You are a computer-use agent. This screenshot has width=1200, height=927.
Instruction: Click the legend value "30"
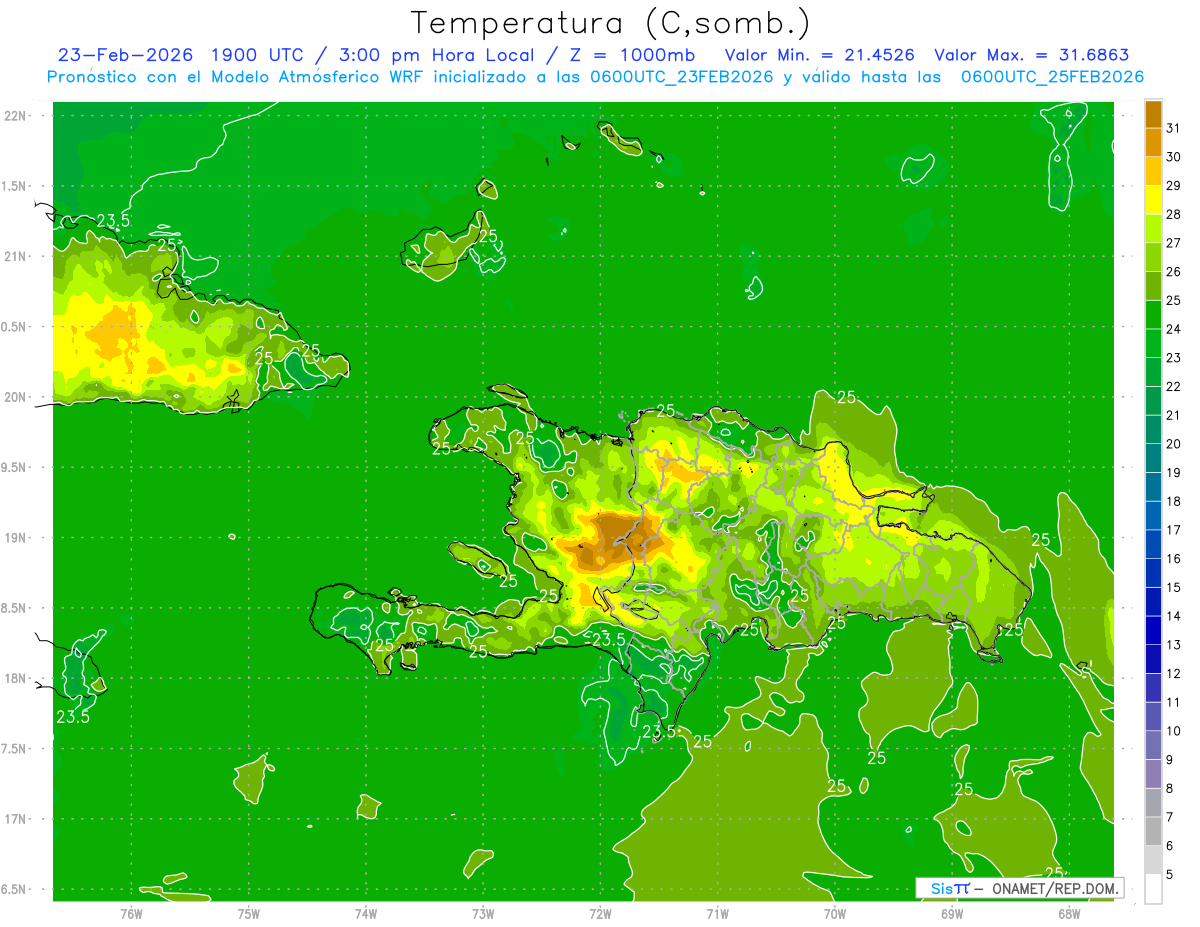[x=1173, y=157]
